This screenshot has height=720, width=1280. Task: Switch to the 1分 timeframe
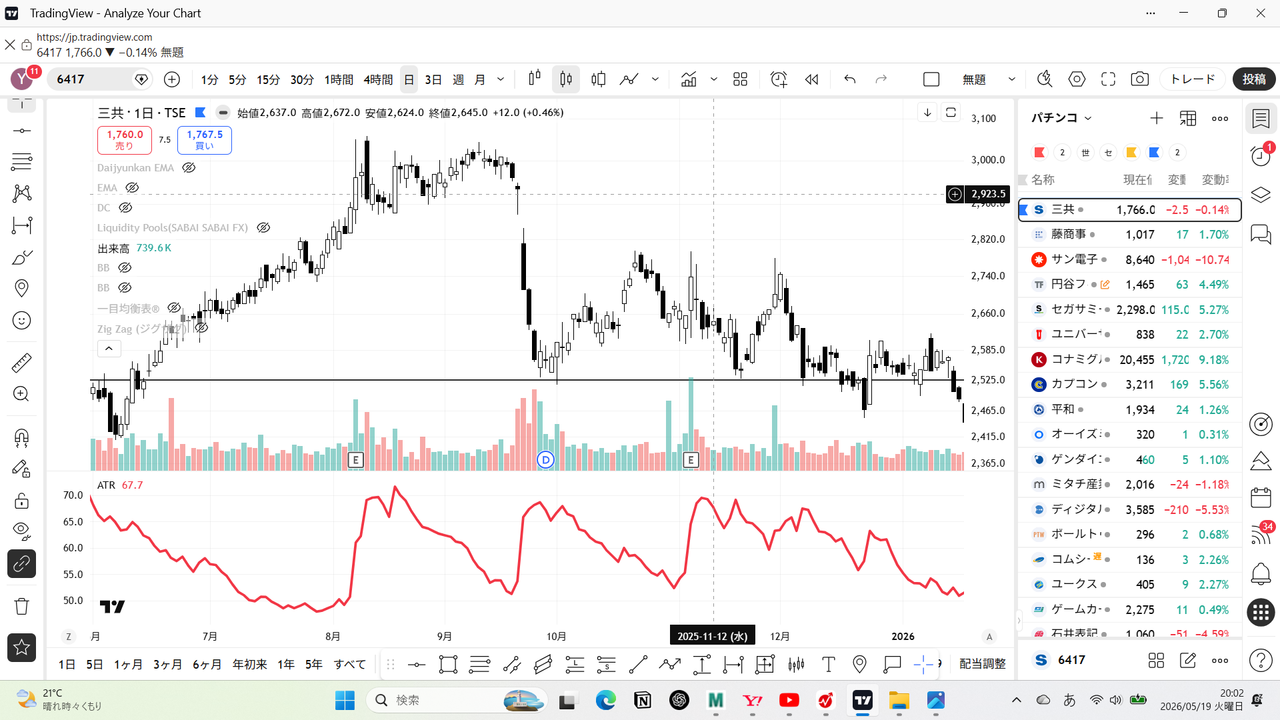point(209,79)
